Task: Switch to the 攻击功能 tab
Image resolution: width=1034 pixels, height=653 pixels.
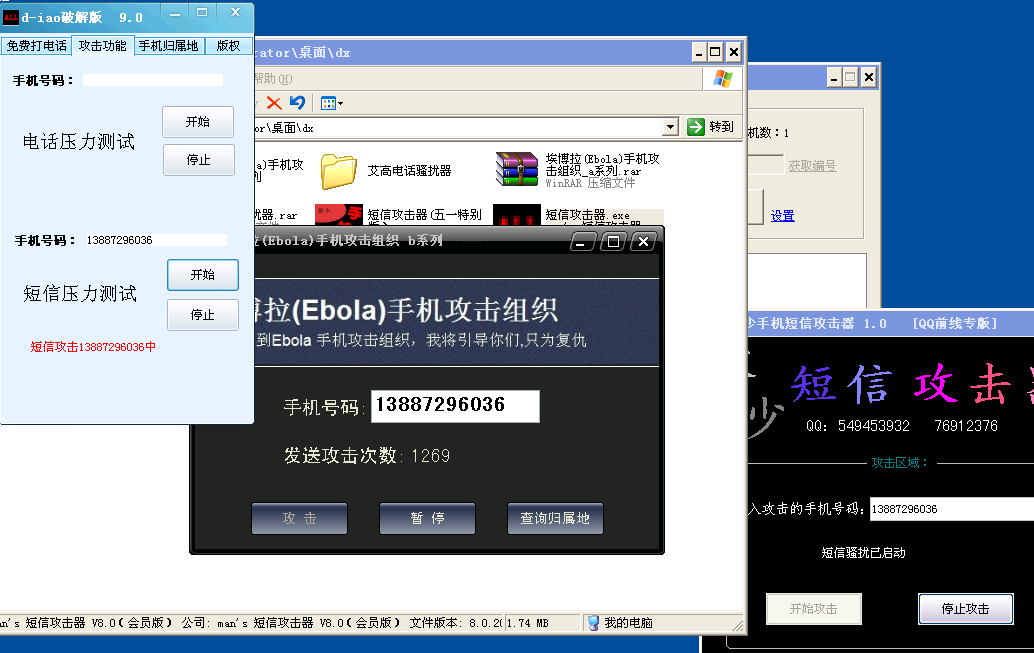Action: [x=102, y=46]
